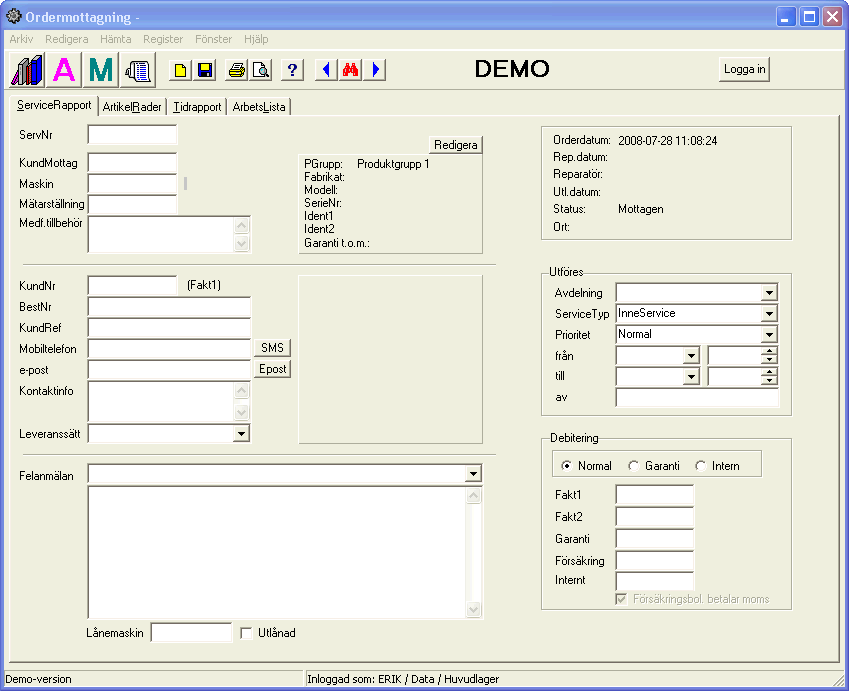Open print preview magnifier icon
Screen dimensions: 849x691
tap(260, 70)
